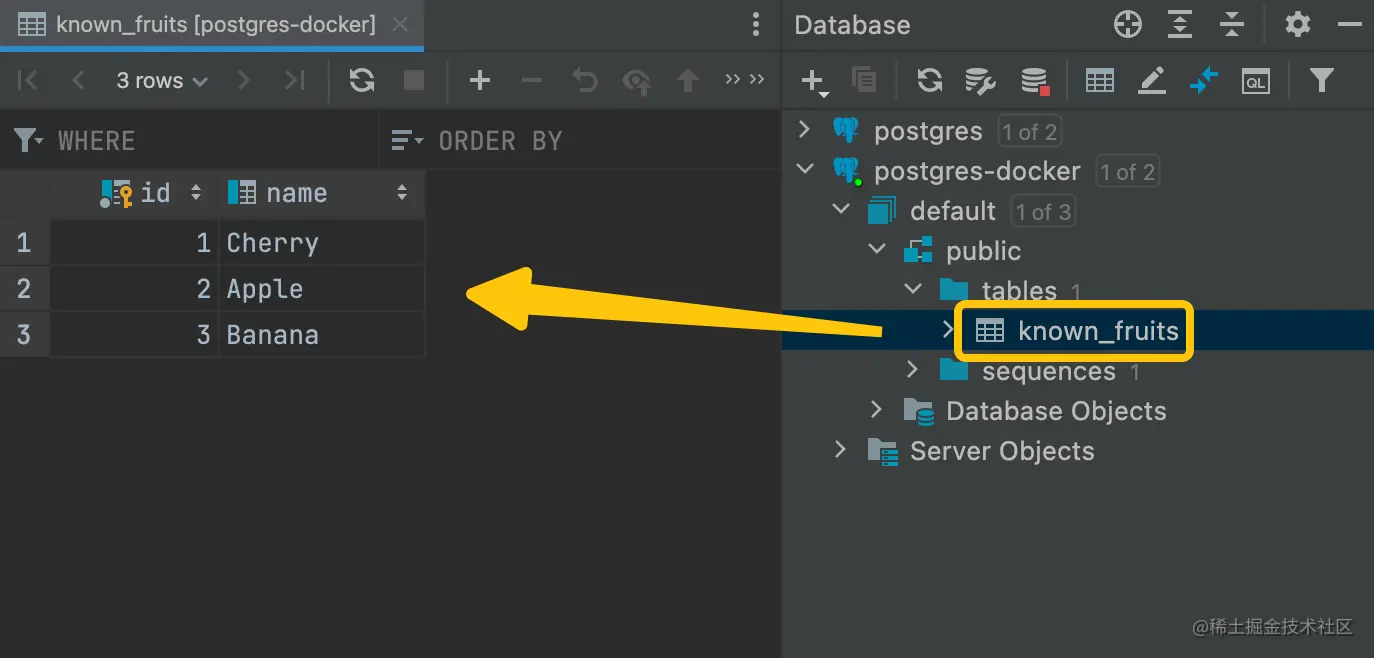
Task: Click '1 of 2' badge beside postgres-docker
Action: (x=1128, y=171)
